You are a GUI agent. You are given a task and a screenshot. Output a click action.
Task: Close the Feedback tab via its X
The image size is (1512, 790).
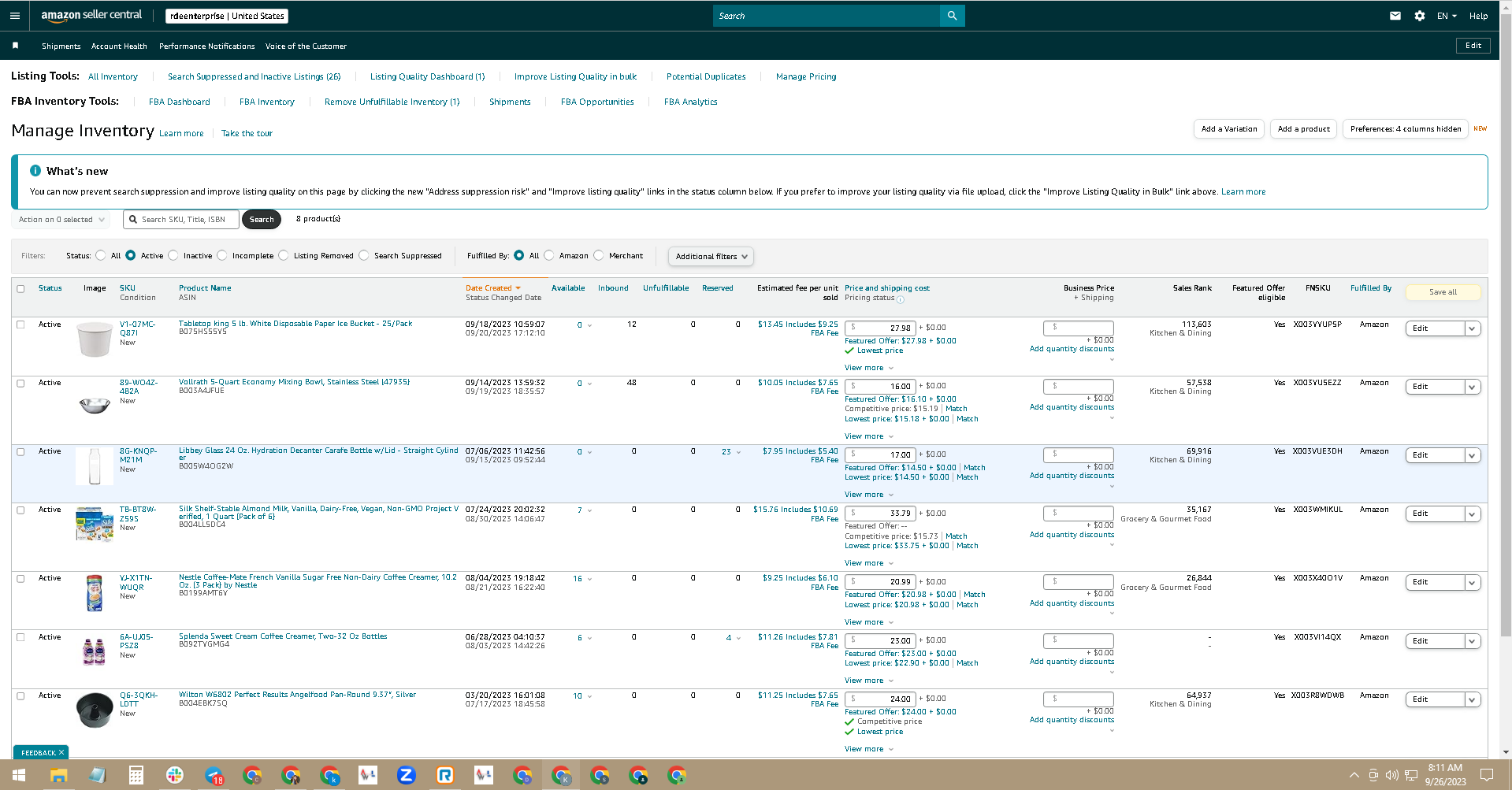click(61, 752)
